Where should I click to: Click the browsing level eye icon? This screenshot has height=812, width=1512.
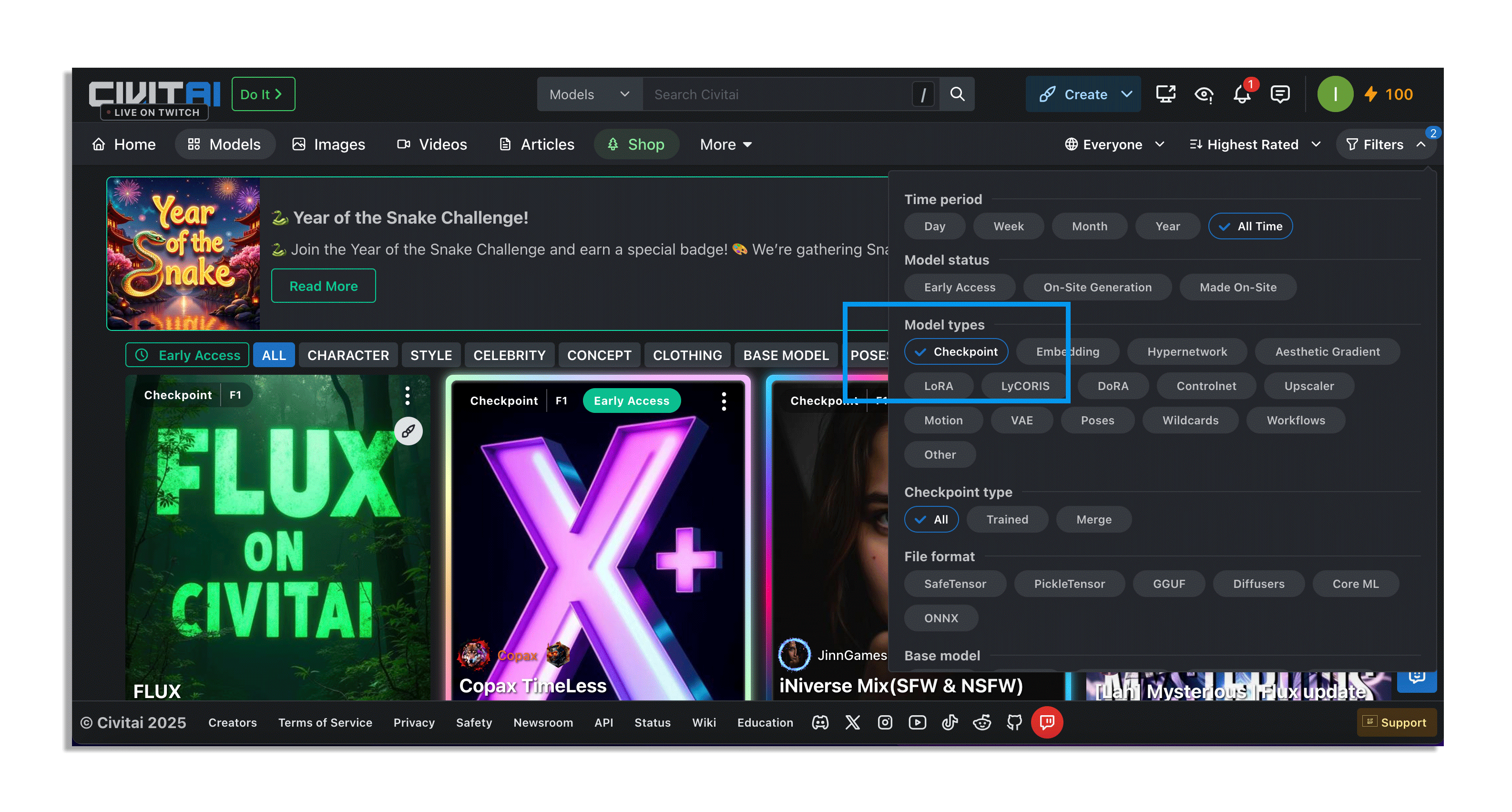[1203, 94]
